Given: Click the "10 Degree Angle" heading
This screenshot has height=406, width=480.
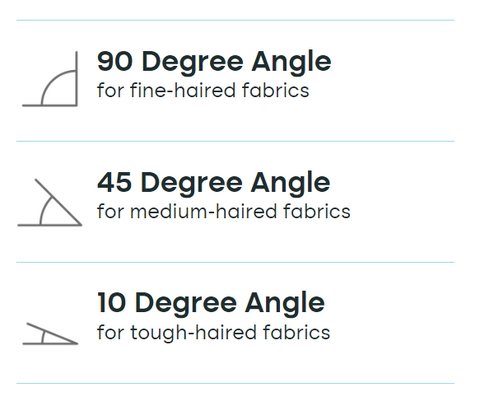Looking at the screenshot, I should pos(211,303).
